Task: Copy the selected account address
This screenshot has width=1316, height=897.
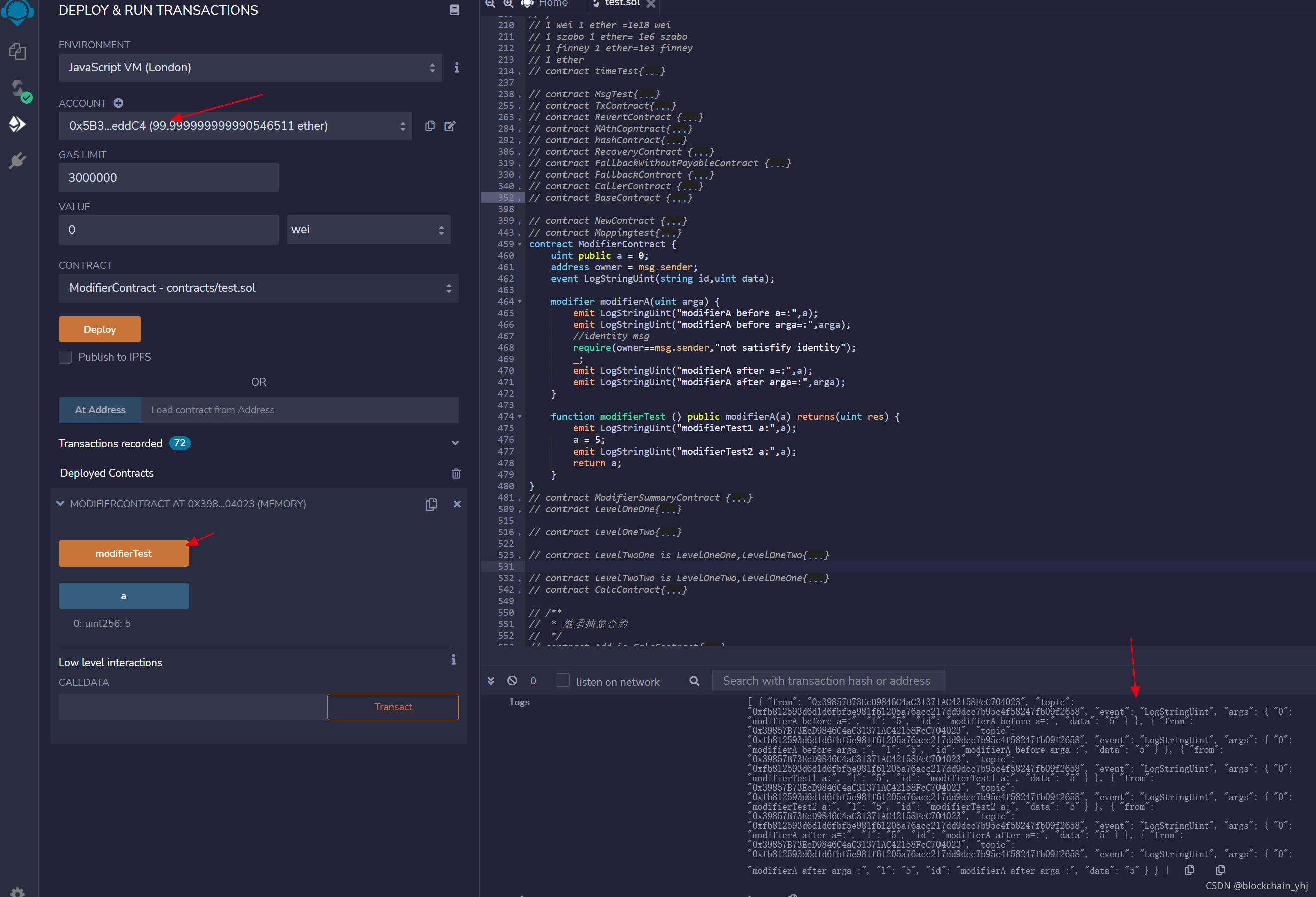Action: (430, 126)
